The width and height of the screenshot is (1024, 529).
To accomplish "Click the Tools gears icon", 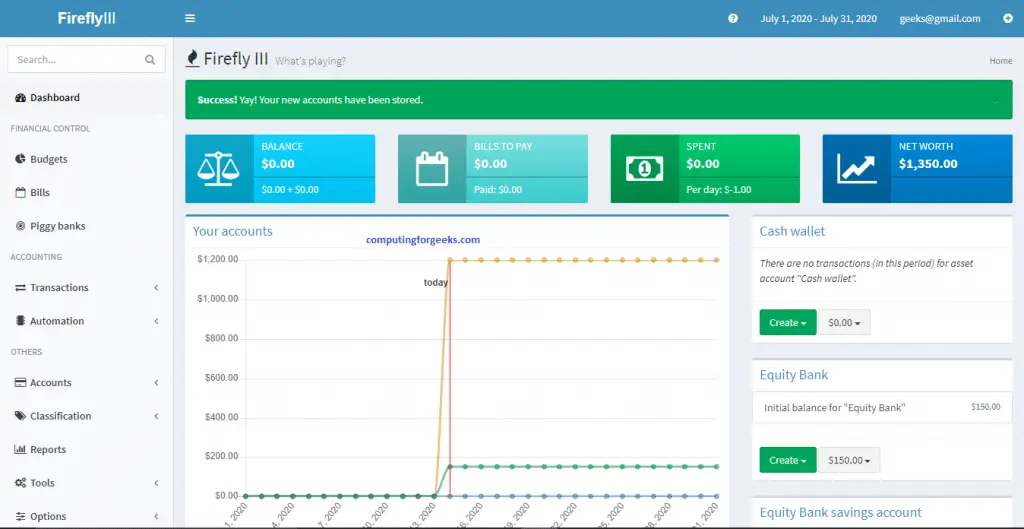I will click(x=20, y=483).
